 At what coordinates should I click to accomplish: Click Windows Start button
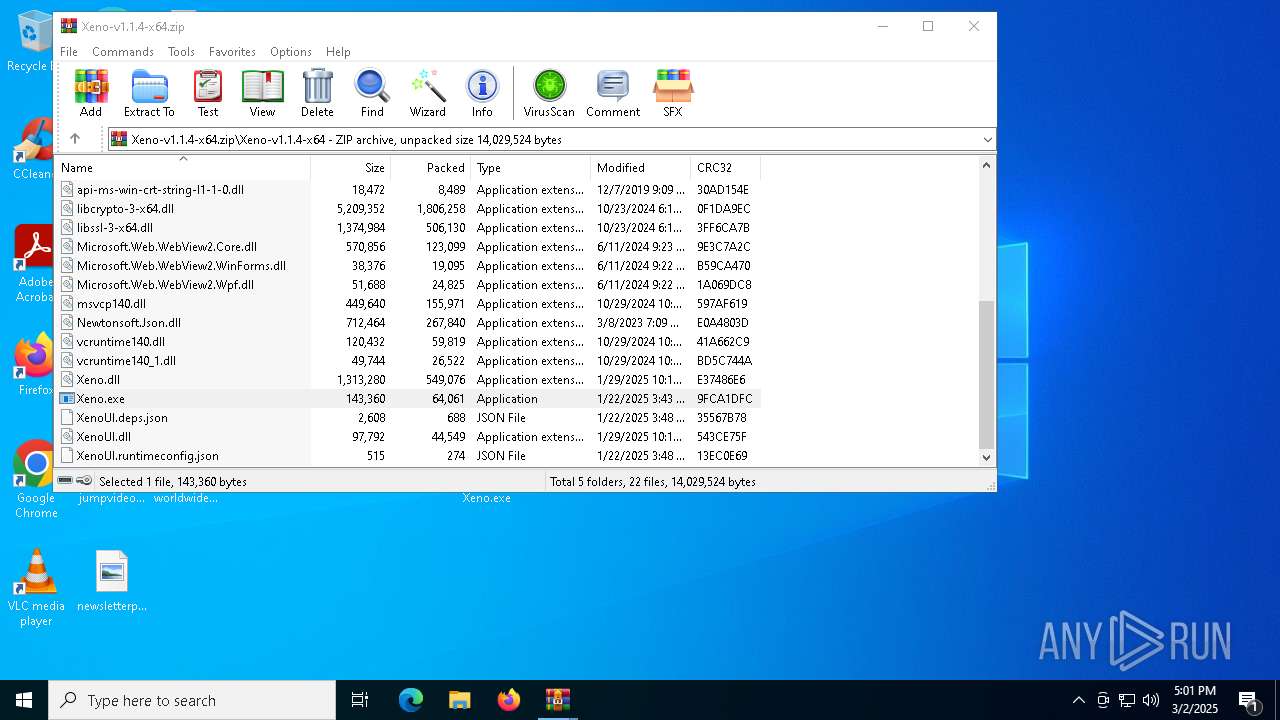click(x=24, y=700)
